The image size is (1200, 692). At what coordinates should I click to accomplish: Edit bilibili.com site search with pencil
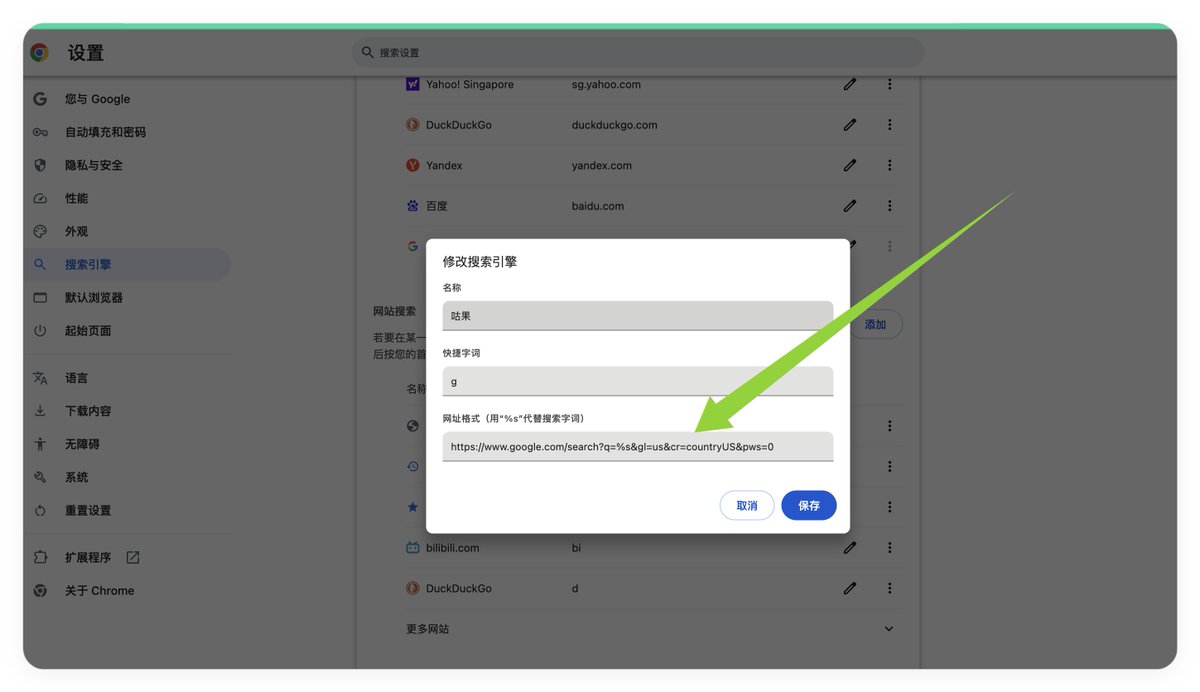(850, 548)
